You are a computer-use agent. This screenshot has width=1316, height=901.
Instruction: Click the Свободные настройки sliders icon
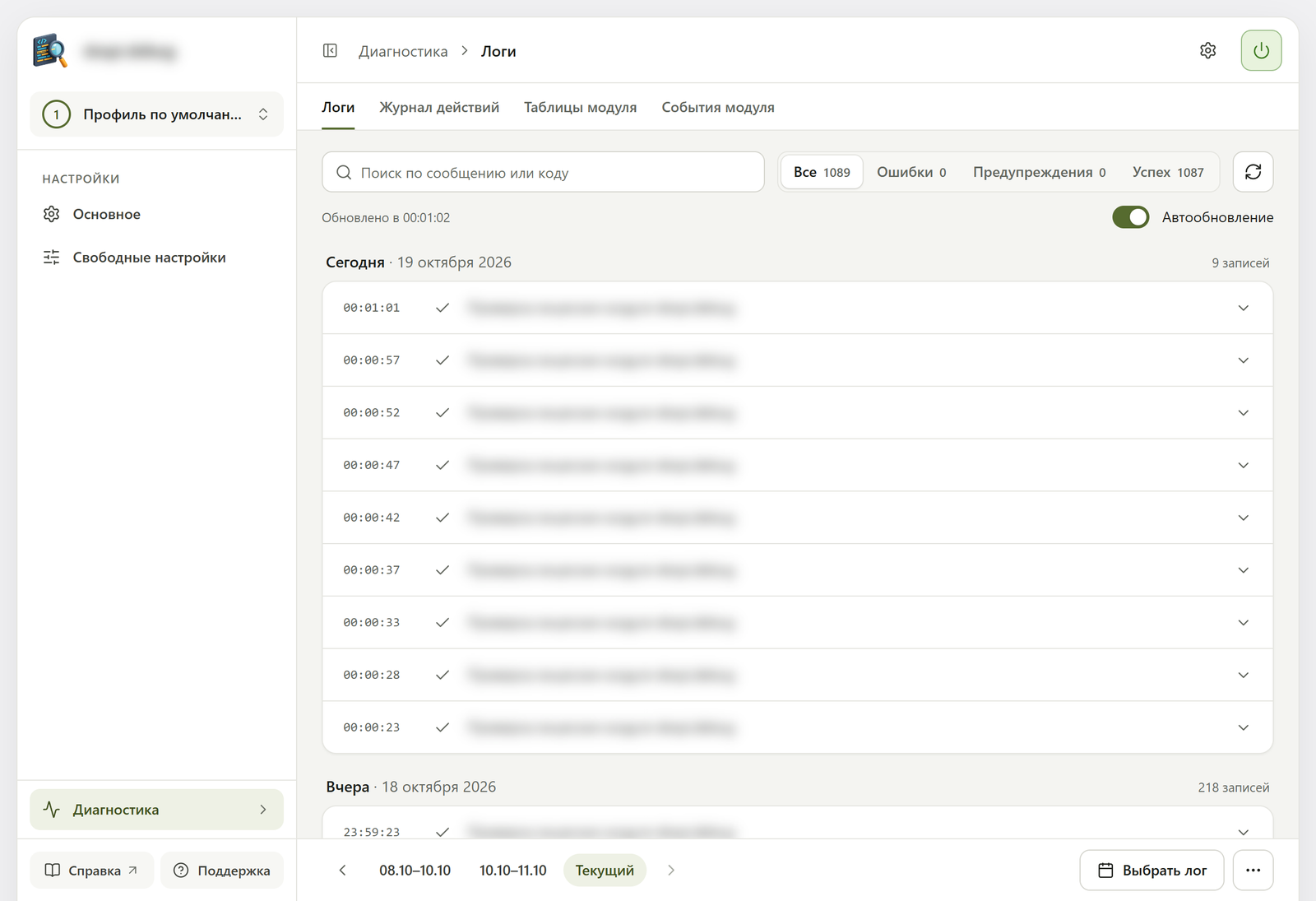[x=52, y=258]
